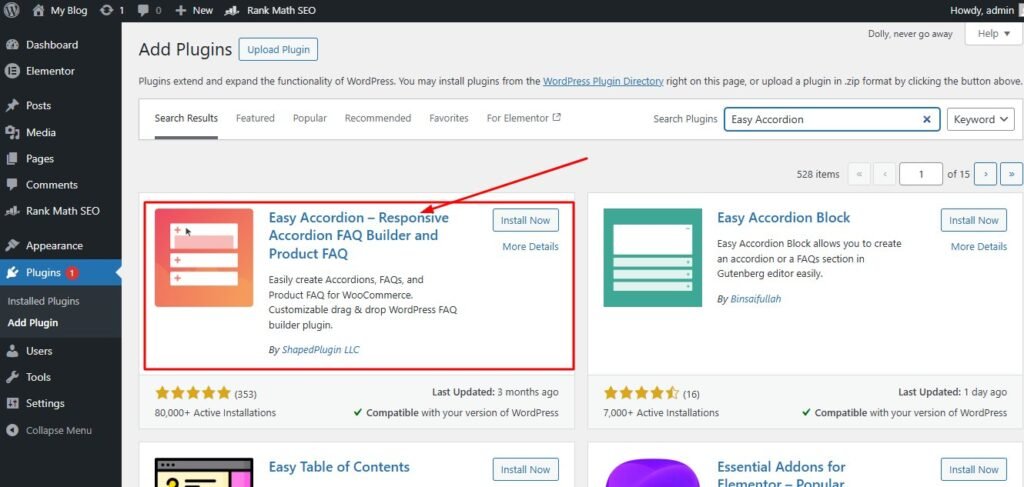The image size is (1024, 487).
Task: Open Users in sidebar
Action: pos(39,351)
